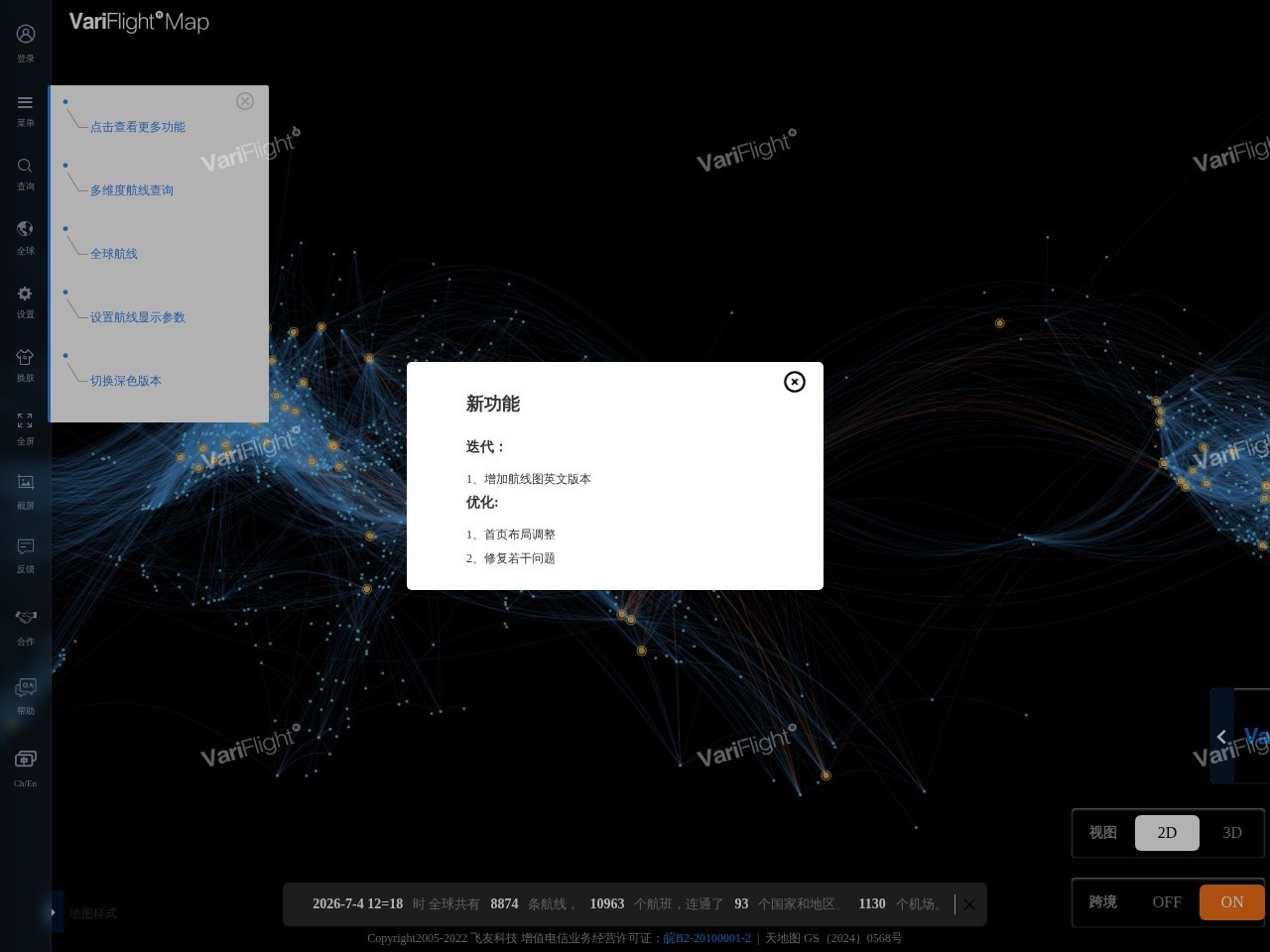Click the 增加航线图英文版本 line
The image size is (1270, 952).
tap(529, 479)
